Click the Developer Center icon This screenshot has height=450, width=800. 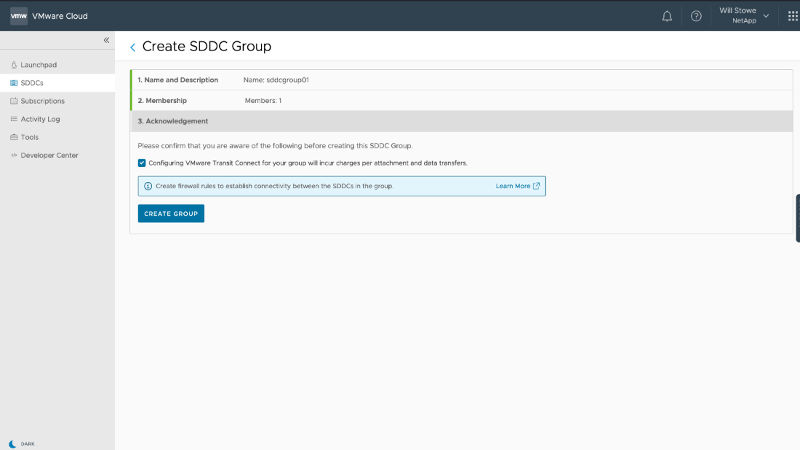pos(13,155)
